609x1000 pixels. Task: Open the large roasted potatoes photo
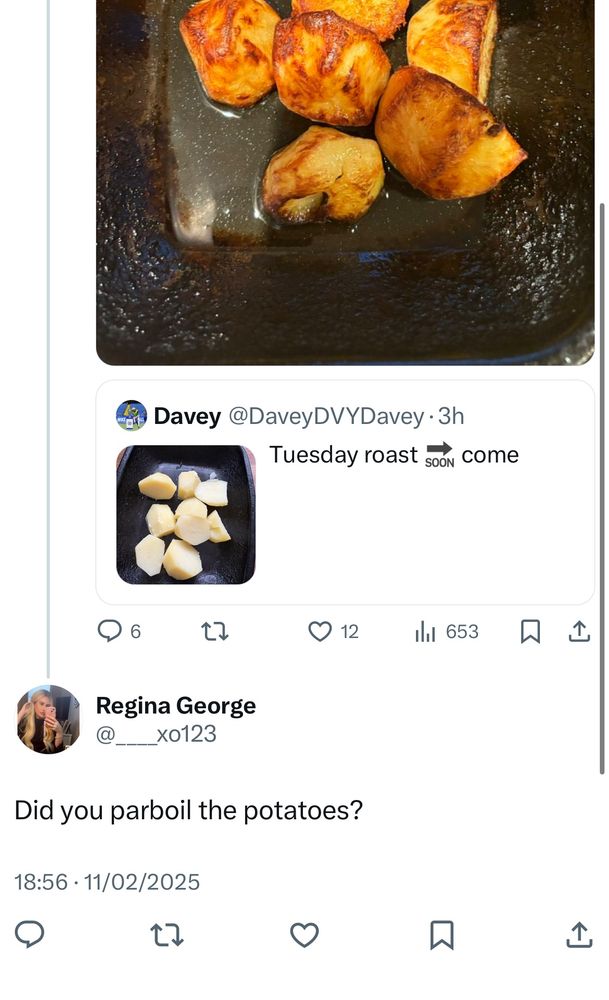pos(345,180)
